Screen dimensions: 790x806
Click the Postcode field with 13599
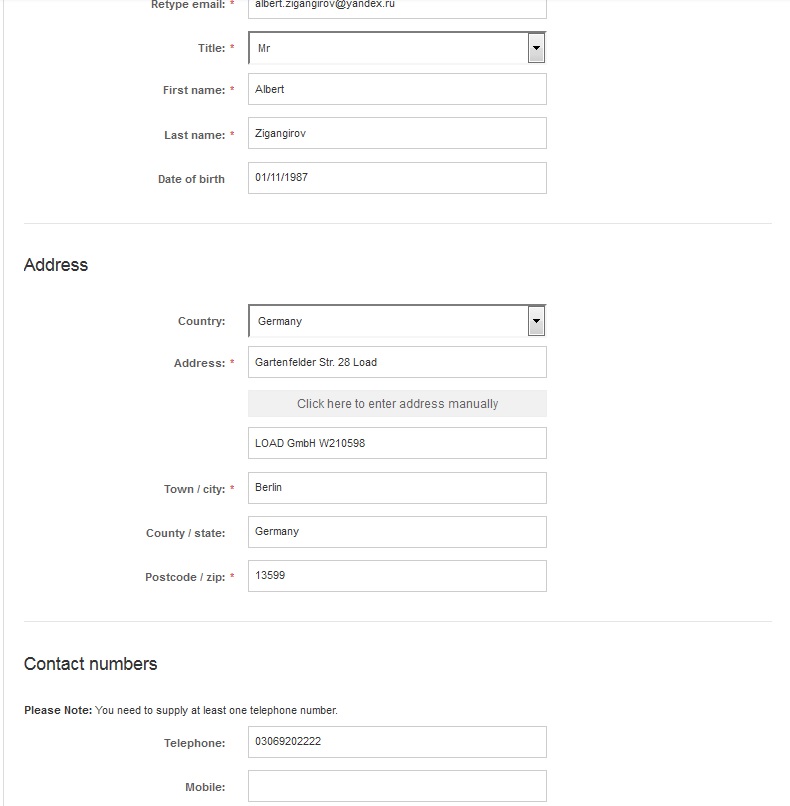[x=397, y=576]
